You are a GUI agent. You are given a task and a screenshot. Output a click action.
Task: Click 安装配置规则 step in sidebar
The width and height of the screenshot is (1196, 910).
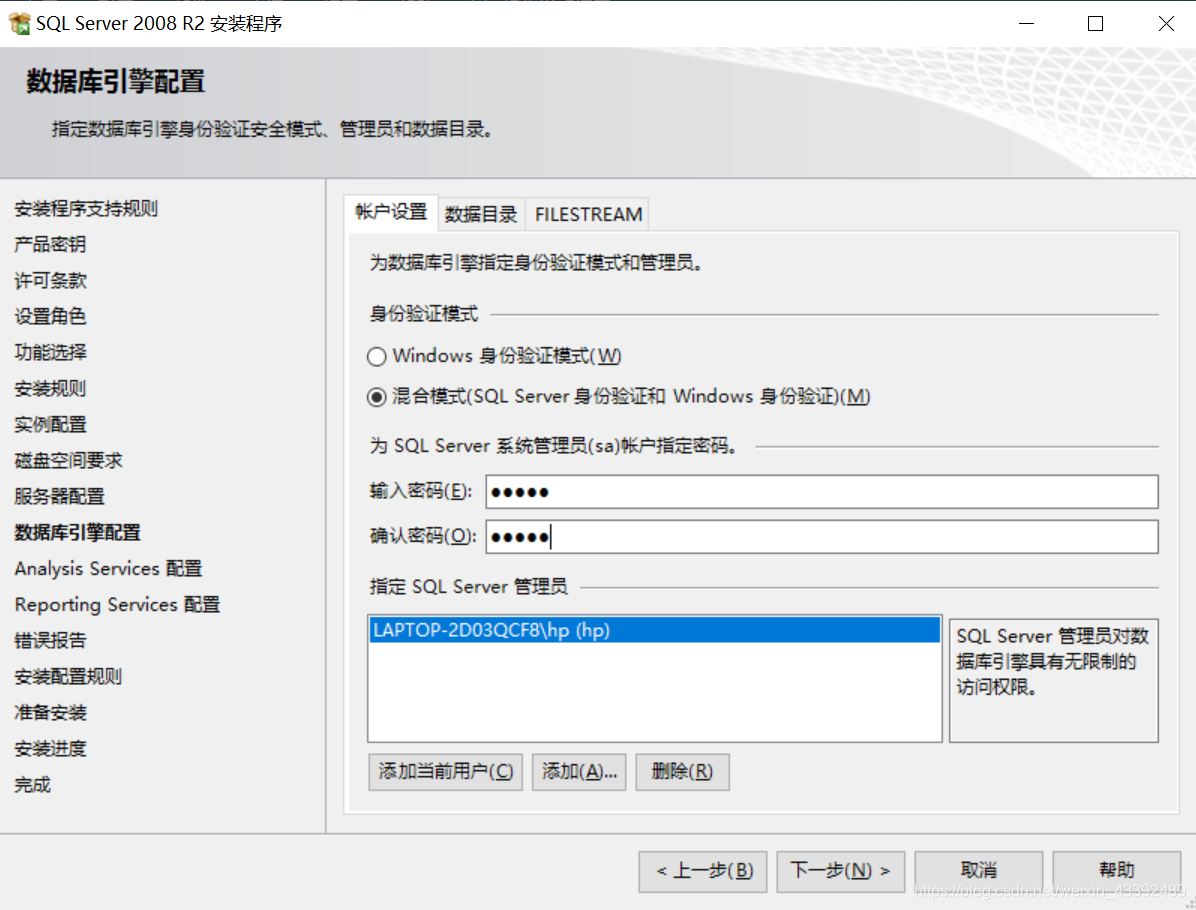pos(68,676)
